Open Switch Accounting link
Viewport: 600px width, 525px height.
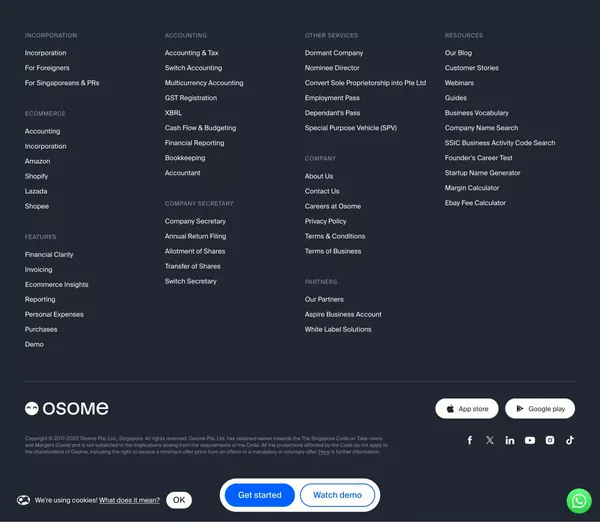tap(193, 68)
